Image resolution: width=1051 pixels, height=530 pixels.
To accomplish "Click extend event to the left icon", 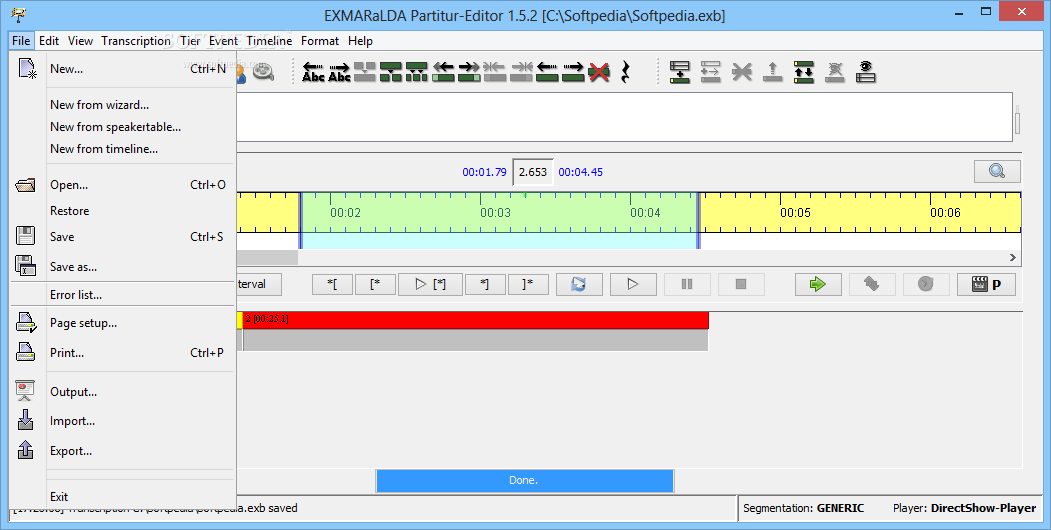I will (x=443, y=72).
